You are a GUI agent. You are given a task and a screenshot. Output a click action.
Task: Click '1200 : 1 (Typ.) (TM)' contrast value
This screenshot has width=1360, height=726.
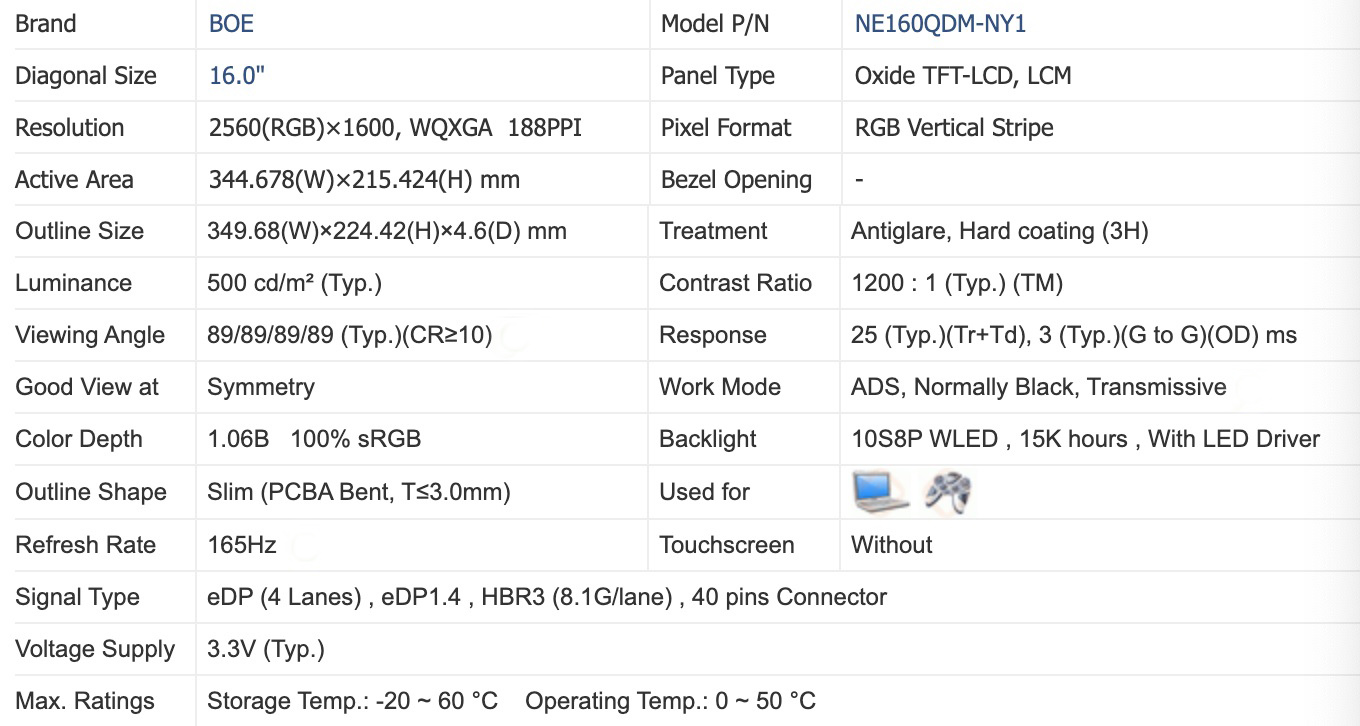point(957,283)
